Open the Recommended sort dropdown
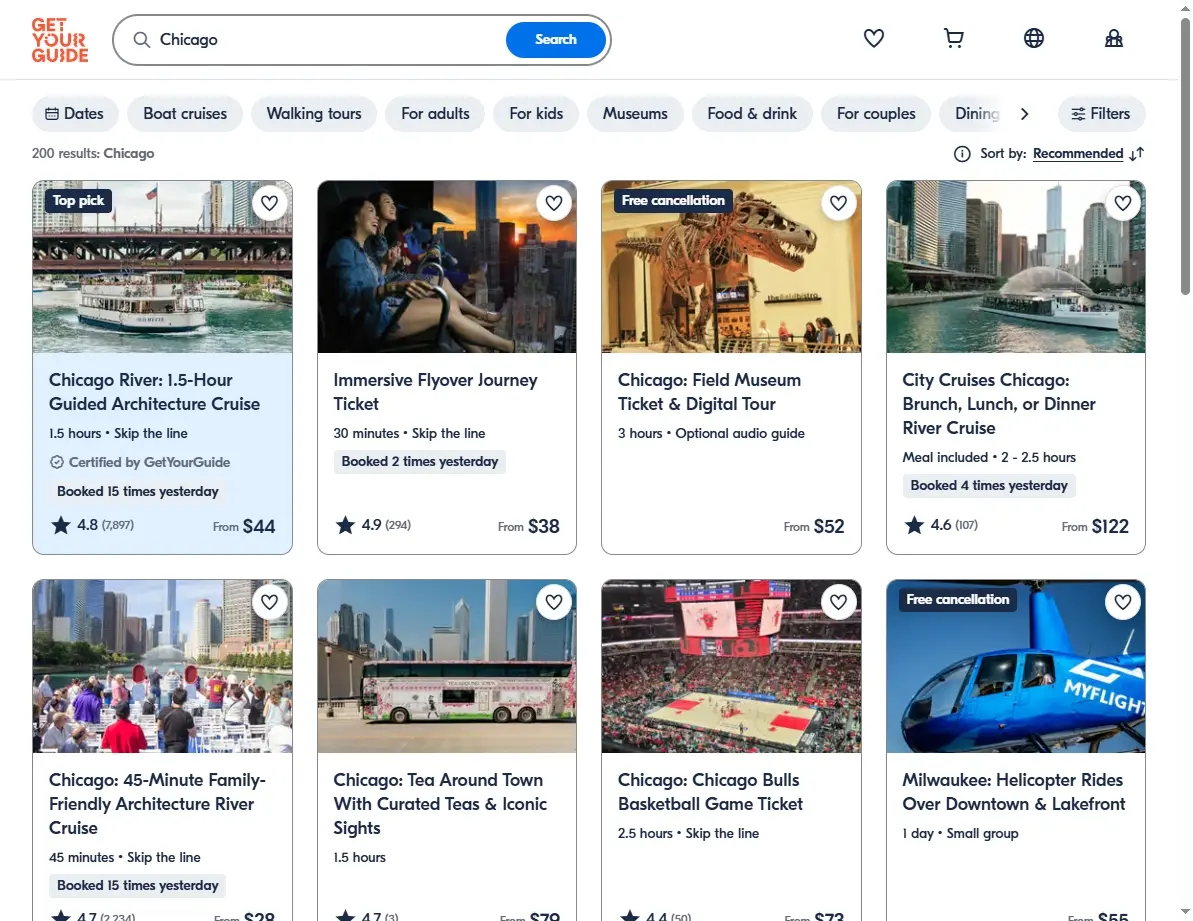The width and height of the screenshot is (1193, 921). (1077, 154)
